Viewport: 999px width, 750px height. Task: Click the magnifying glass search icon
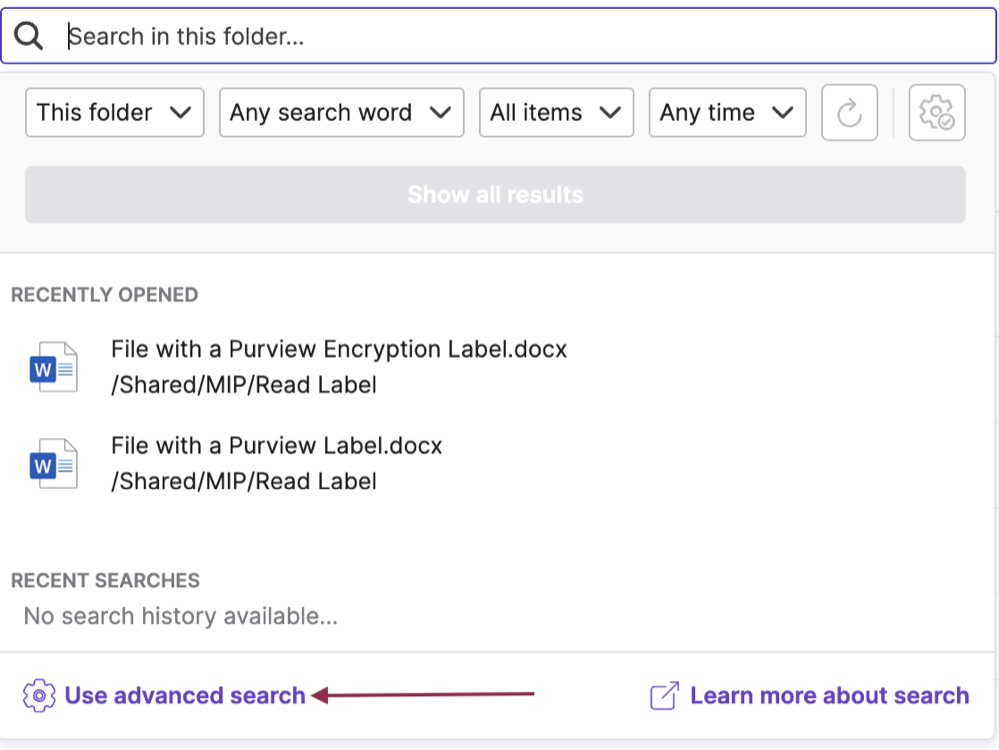pos(28,35)
